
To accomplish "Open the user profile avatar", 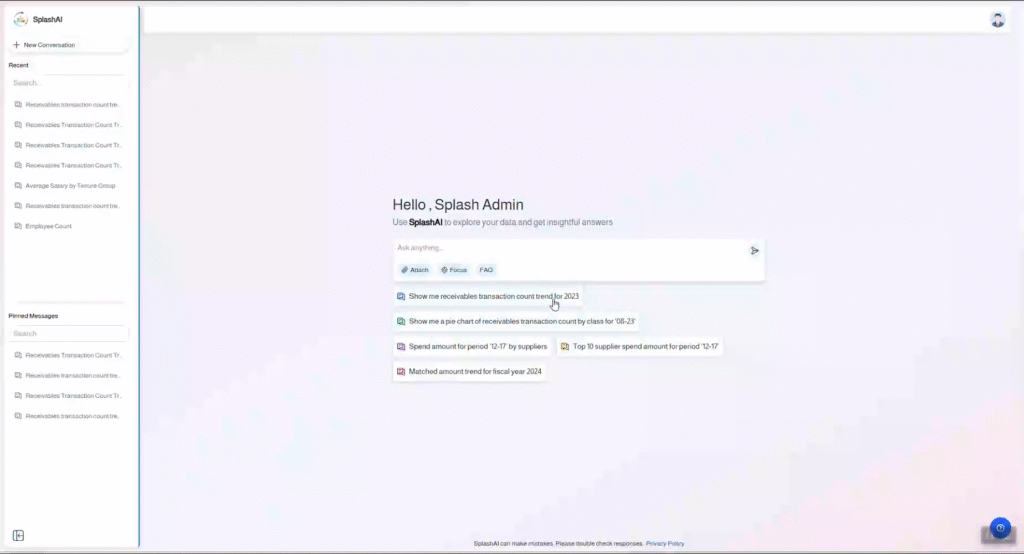I will tap(997, 20).
